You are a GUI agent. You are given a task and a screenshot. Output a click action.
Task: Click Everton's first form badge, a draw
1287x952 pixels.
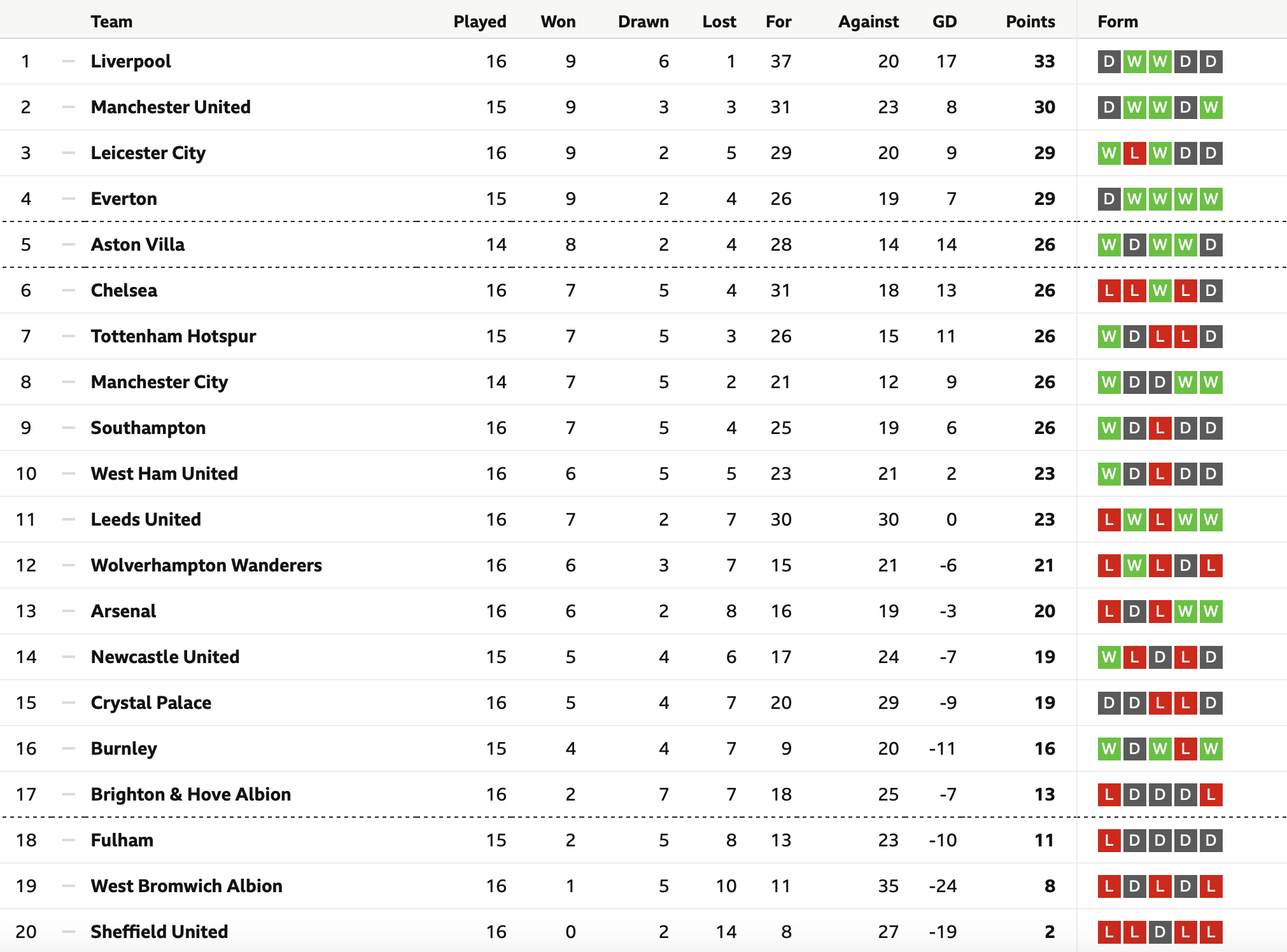1109,199
